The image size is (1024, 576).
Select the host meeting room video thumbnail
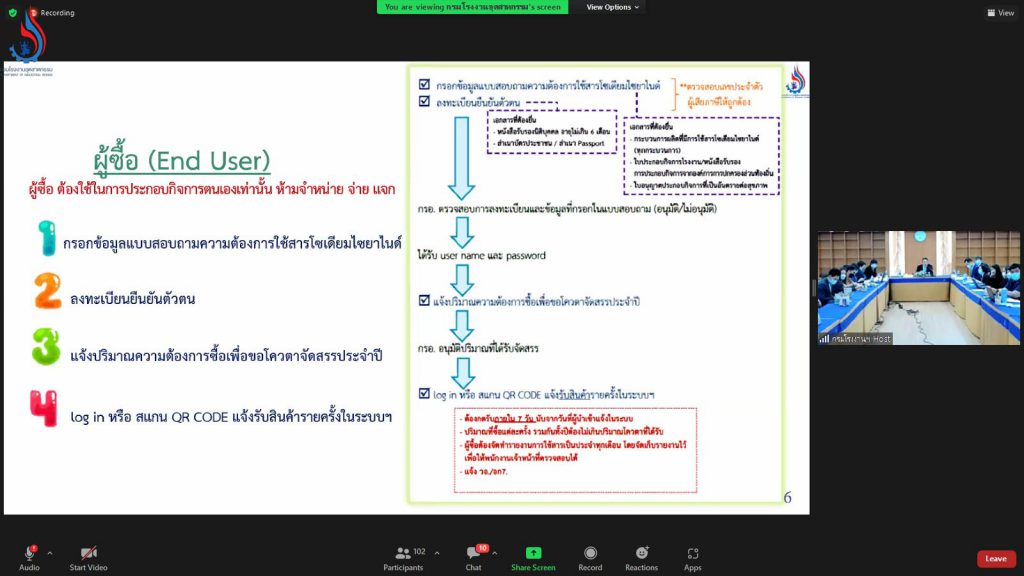(x=918, y=288)
